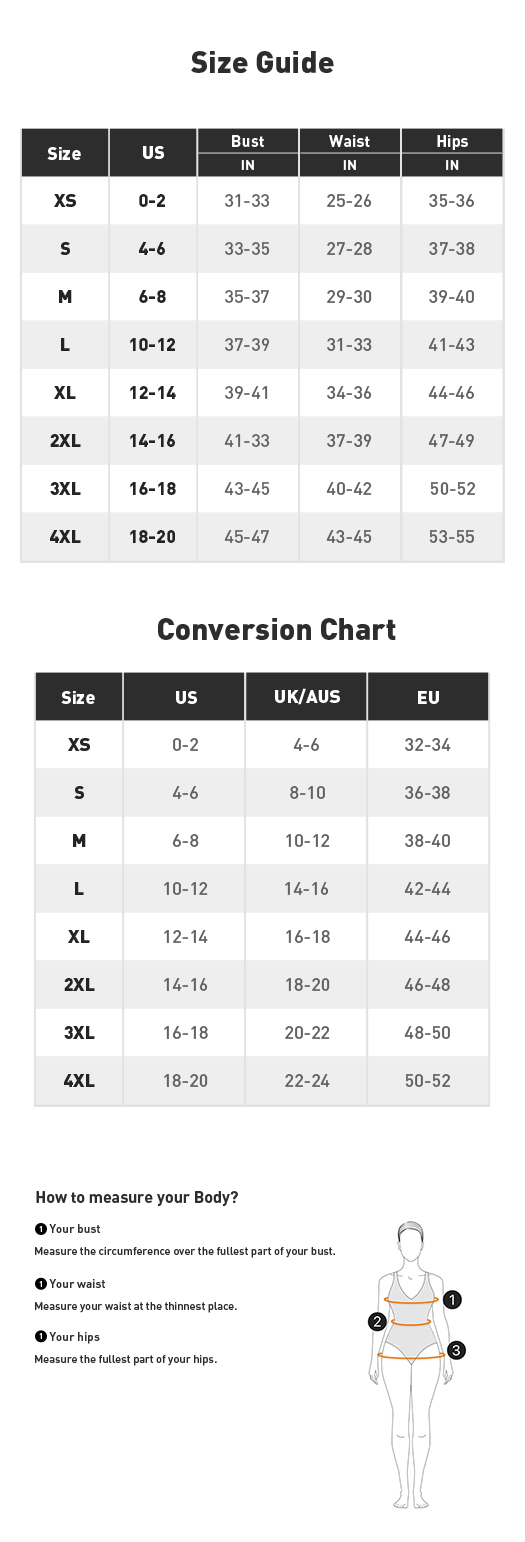Click the number 3 hips marker on figure
Viewport: 525px width, 1542px height.
coord(456,1350)
